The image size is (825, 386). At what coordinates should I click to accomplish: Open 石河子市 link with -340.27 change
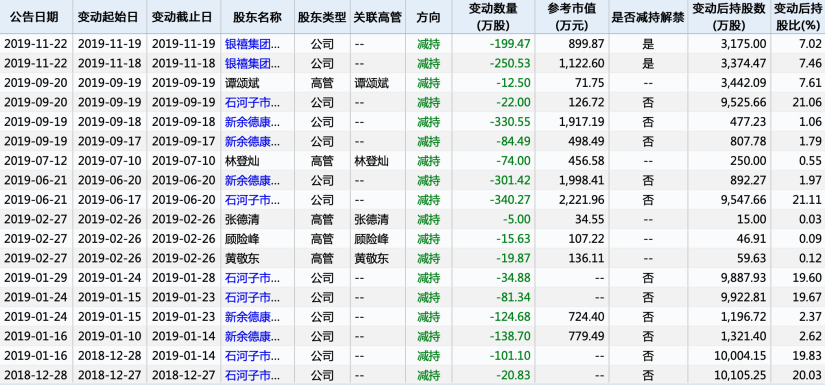(x=252, y=200)
